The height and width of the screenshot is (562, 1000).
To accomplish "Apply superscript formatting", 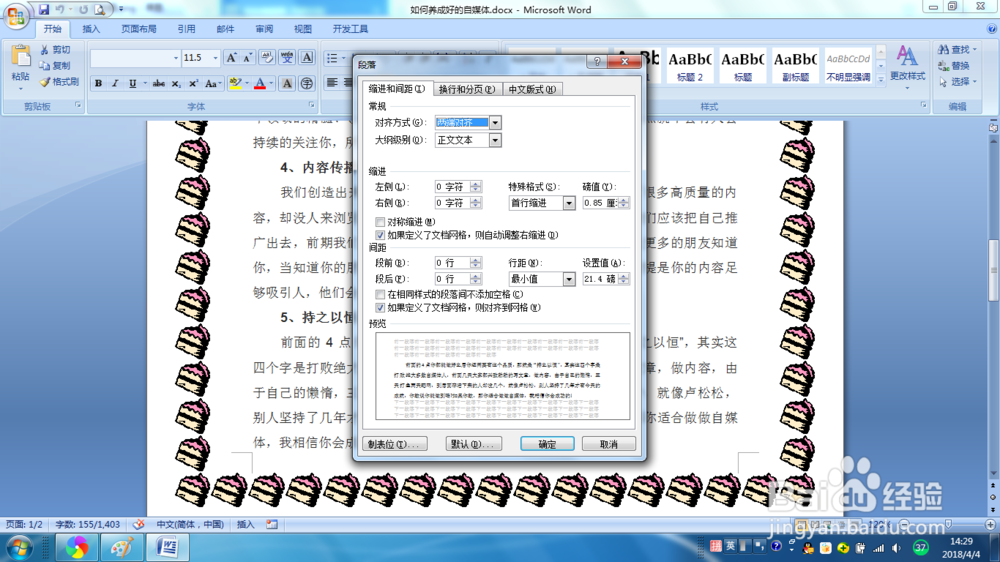I will coord(193,84).
